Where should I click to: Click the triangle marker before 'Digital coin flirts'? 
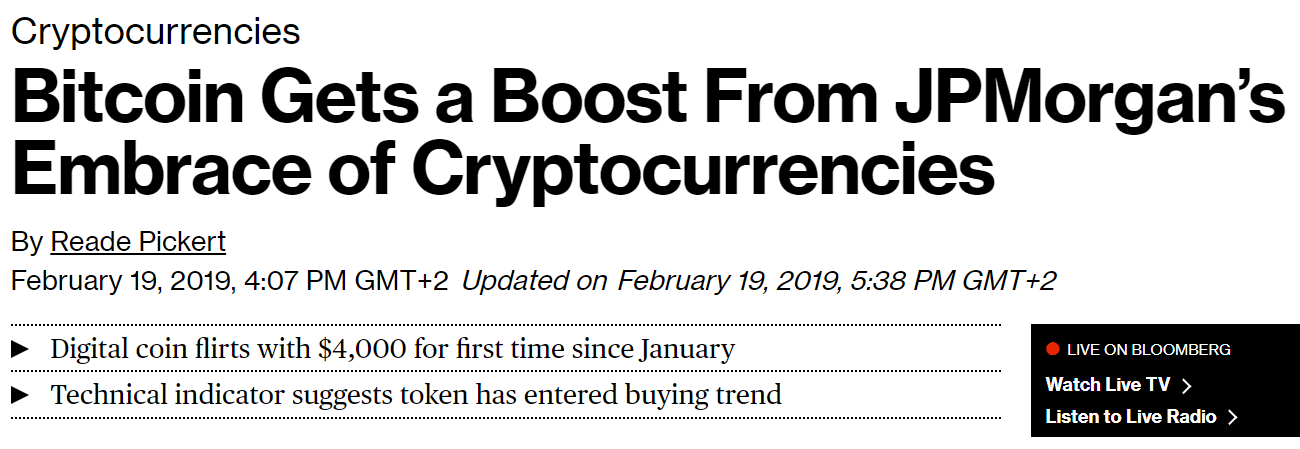(x=19, y=349)
